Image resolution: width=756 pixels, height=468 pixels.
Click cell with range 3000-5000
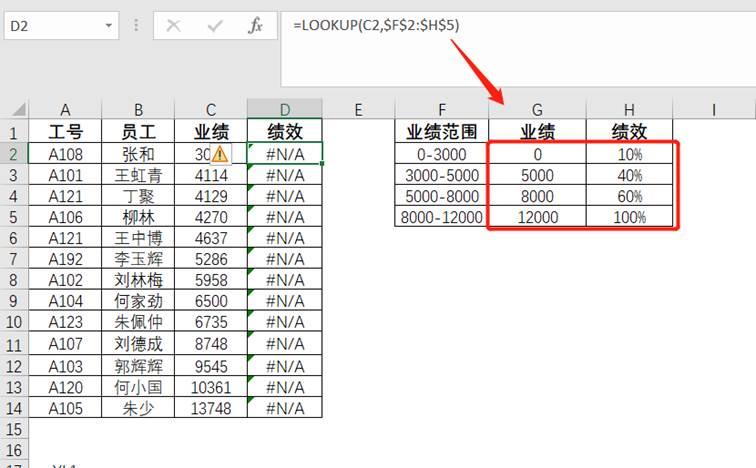(x=442, y=175)
